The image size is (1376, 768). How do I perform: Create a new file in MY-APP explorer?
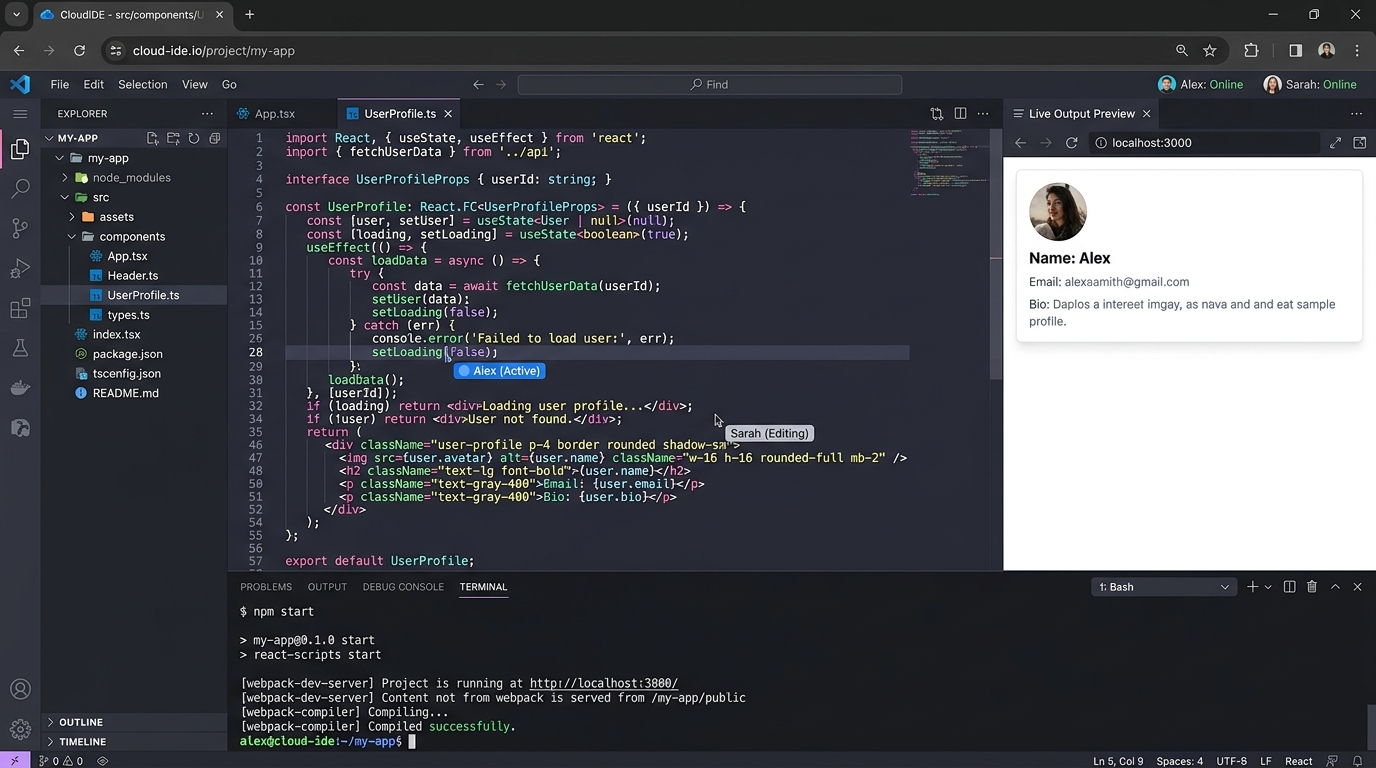click(x=153, y=138)
